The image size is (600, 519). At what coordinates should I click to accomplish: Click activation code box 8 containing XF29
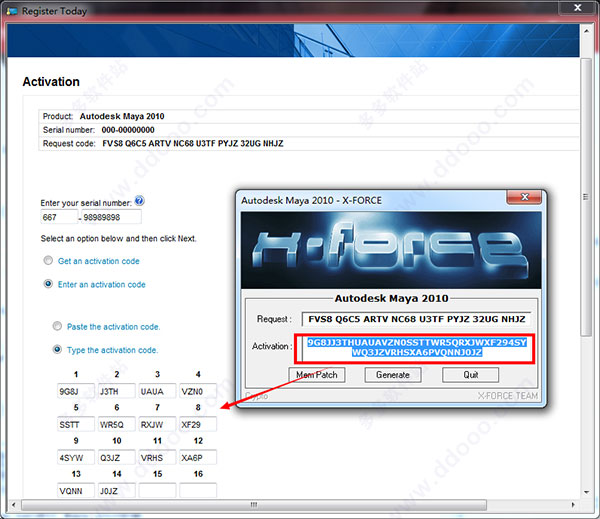(198, 424)
